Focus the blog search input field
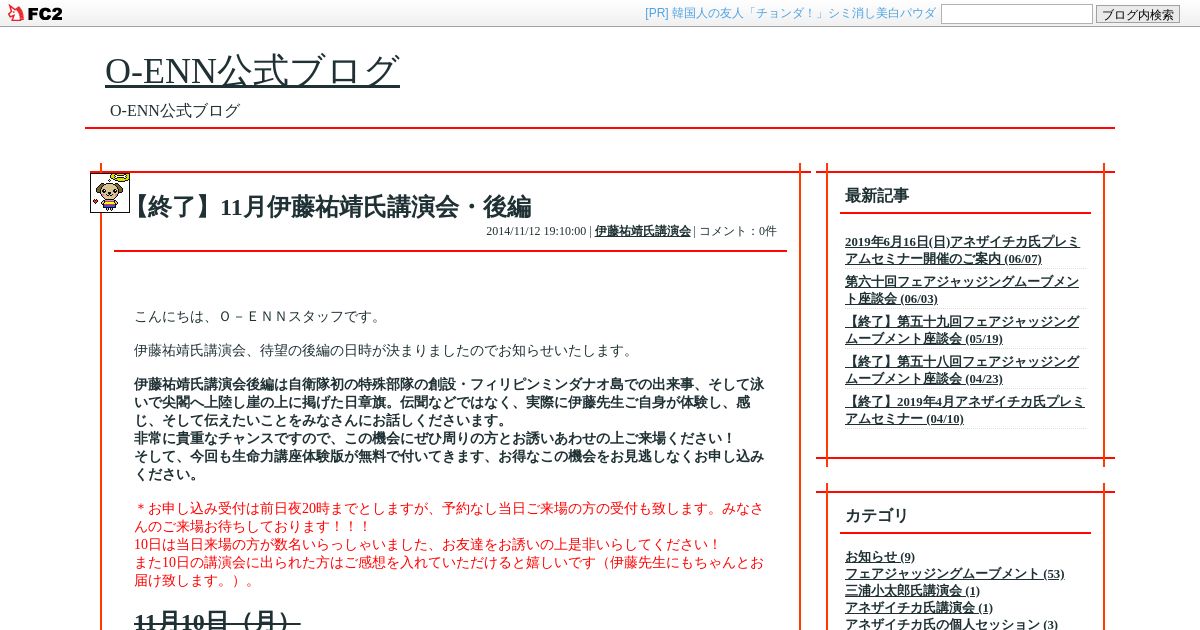 (1016, 14)
